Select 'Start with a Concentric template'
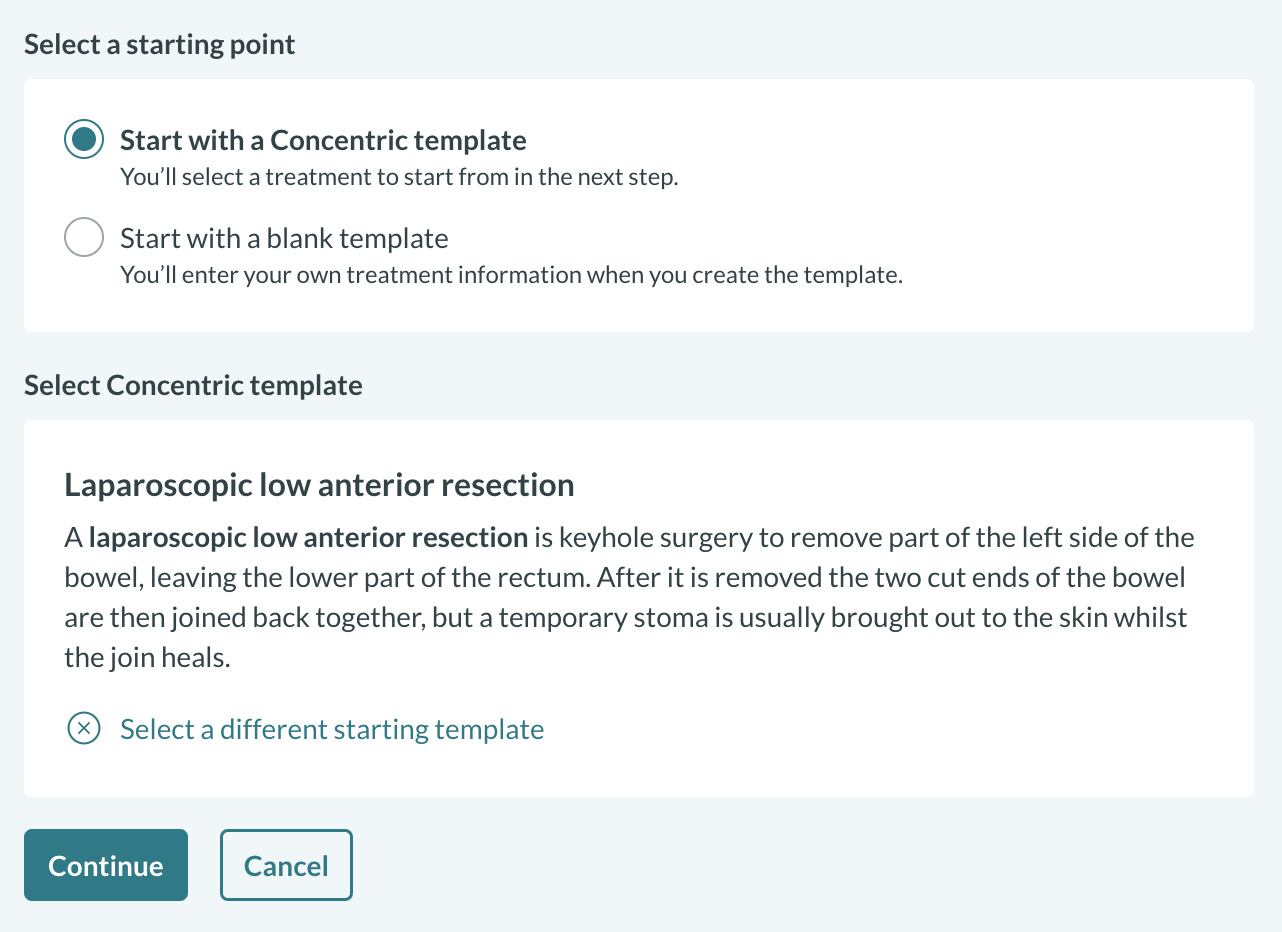 322,139
